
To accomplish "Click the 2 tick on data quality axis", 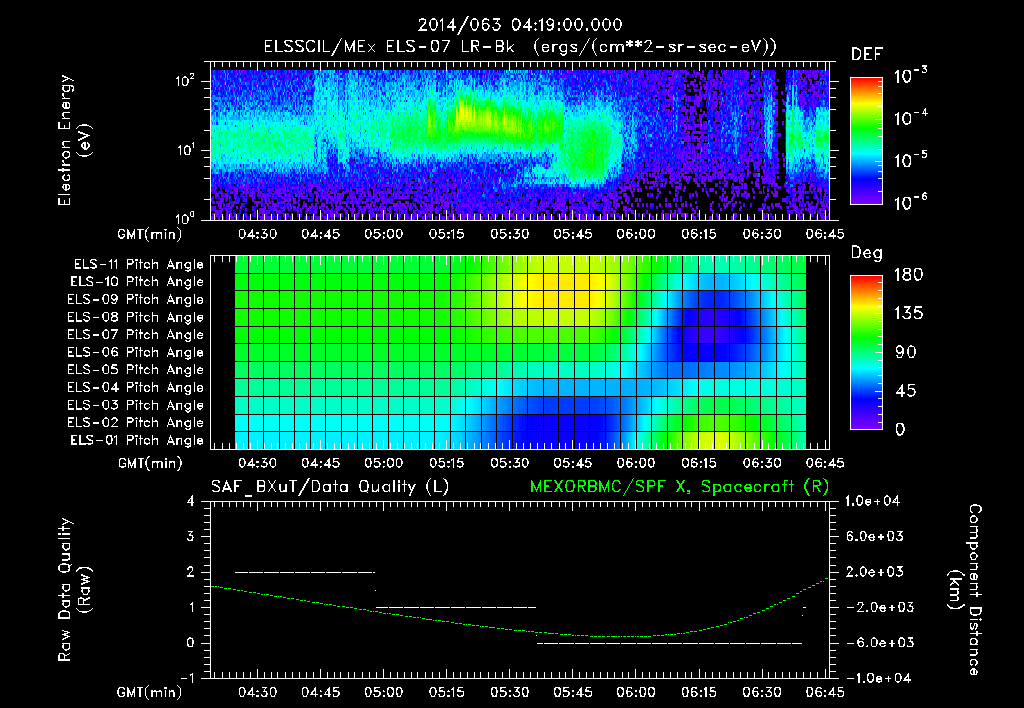I will coord(191,571).
